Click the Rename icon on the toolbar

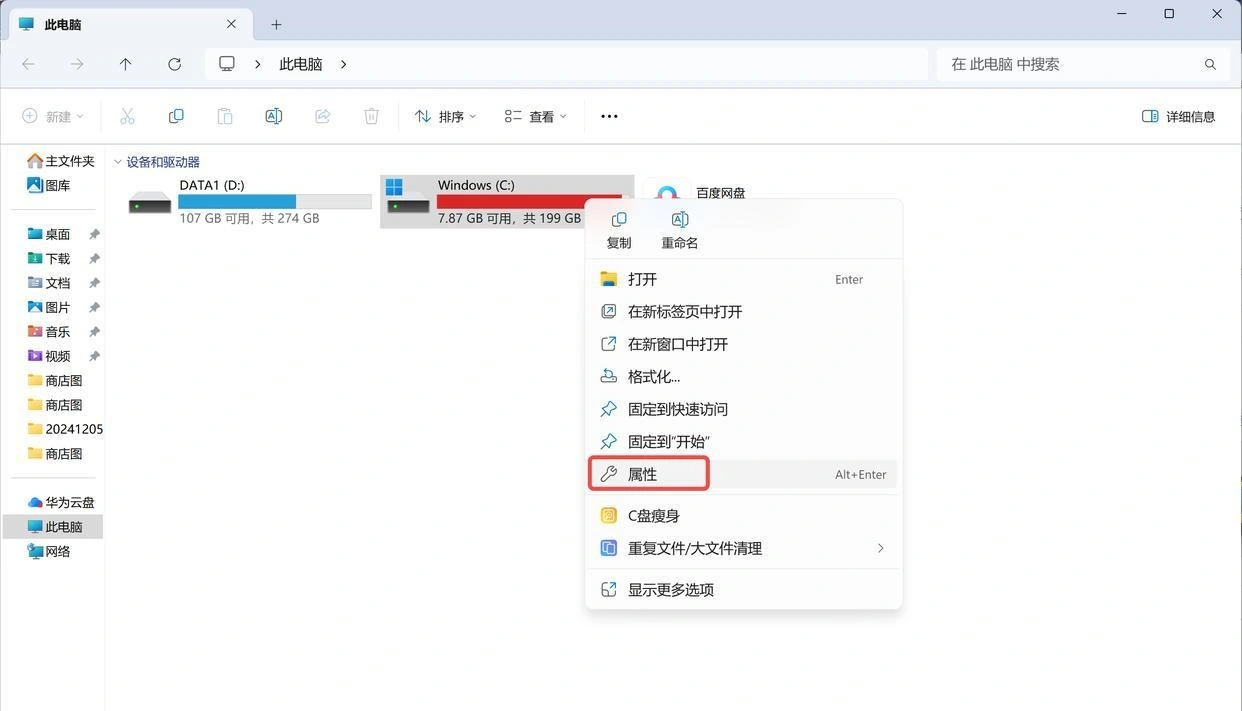coord(274,116)
